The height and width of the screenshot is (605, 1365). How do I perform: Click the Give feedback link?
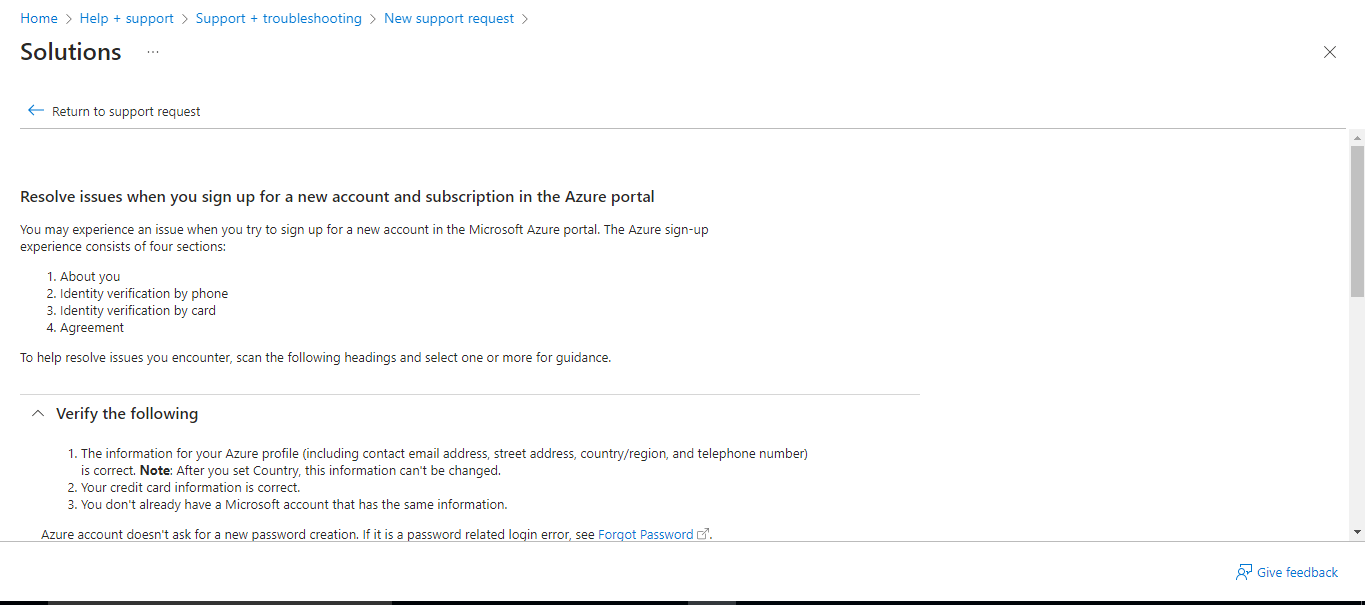tap(1297, 571)
